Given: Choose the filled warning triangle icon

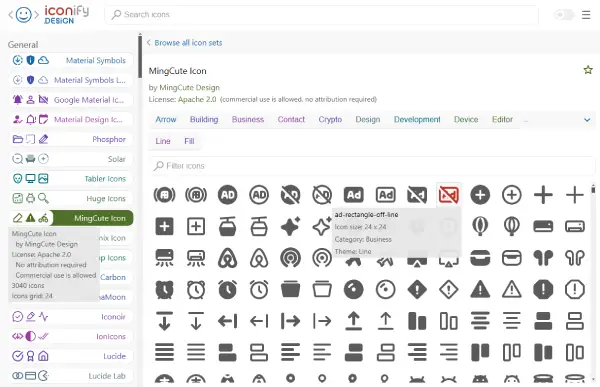Looking at the screenshot, I should click(x=480, y=290).
